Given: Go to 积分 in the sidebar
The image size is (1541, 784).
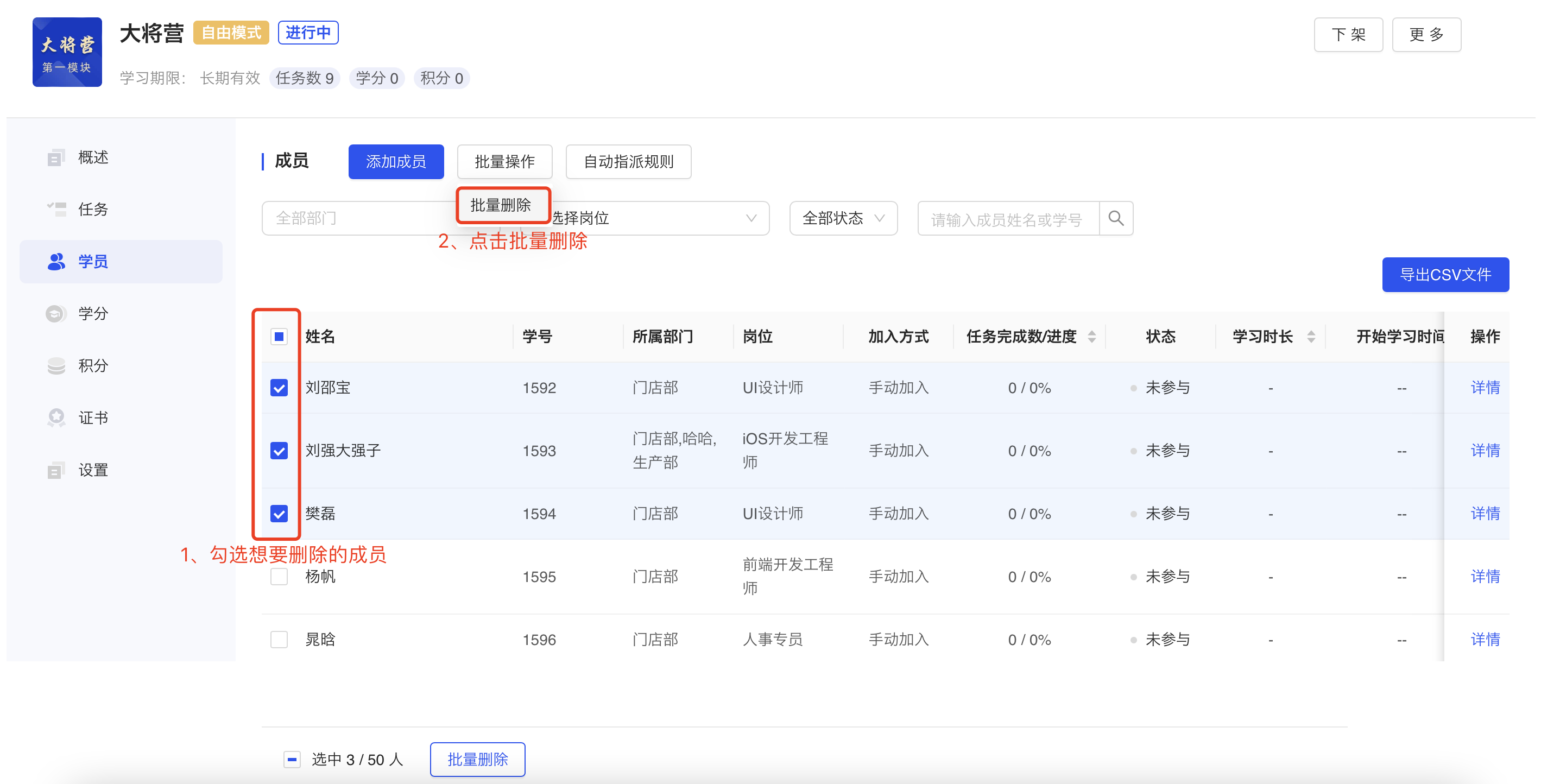Looking at the screenshot, I should click(x=93, y=365).
